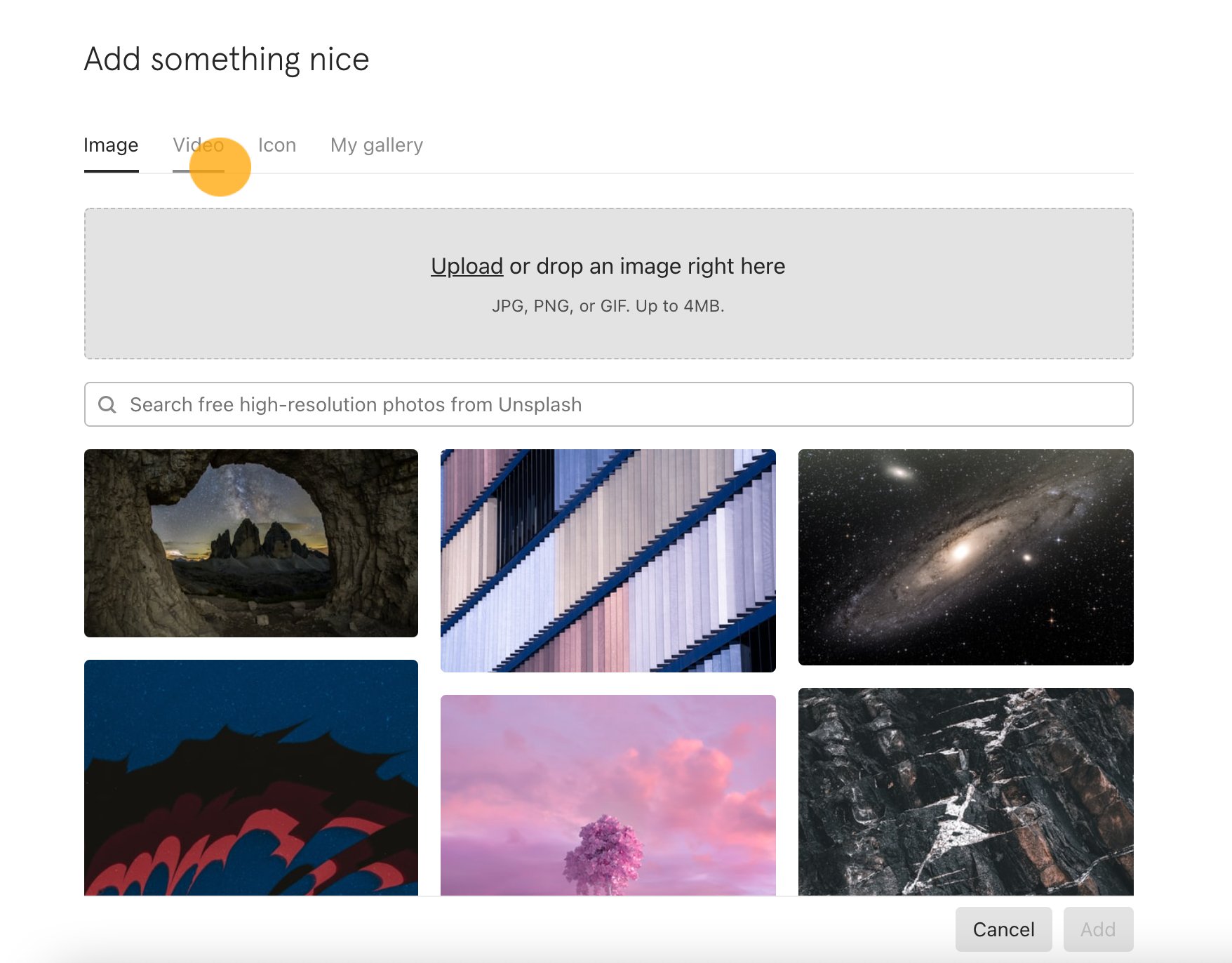The width and height of the screenshot is (1232, 963).
Task: Select the pink tree and clouds photo
Action: (x=608, y=795)
